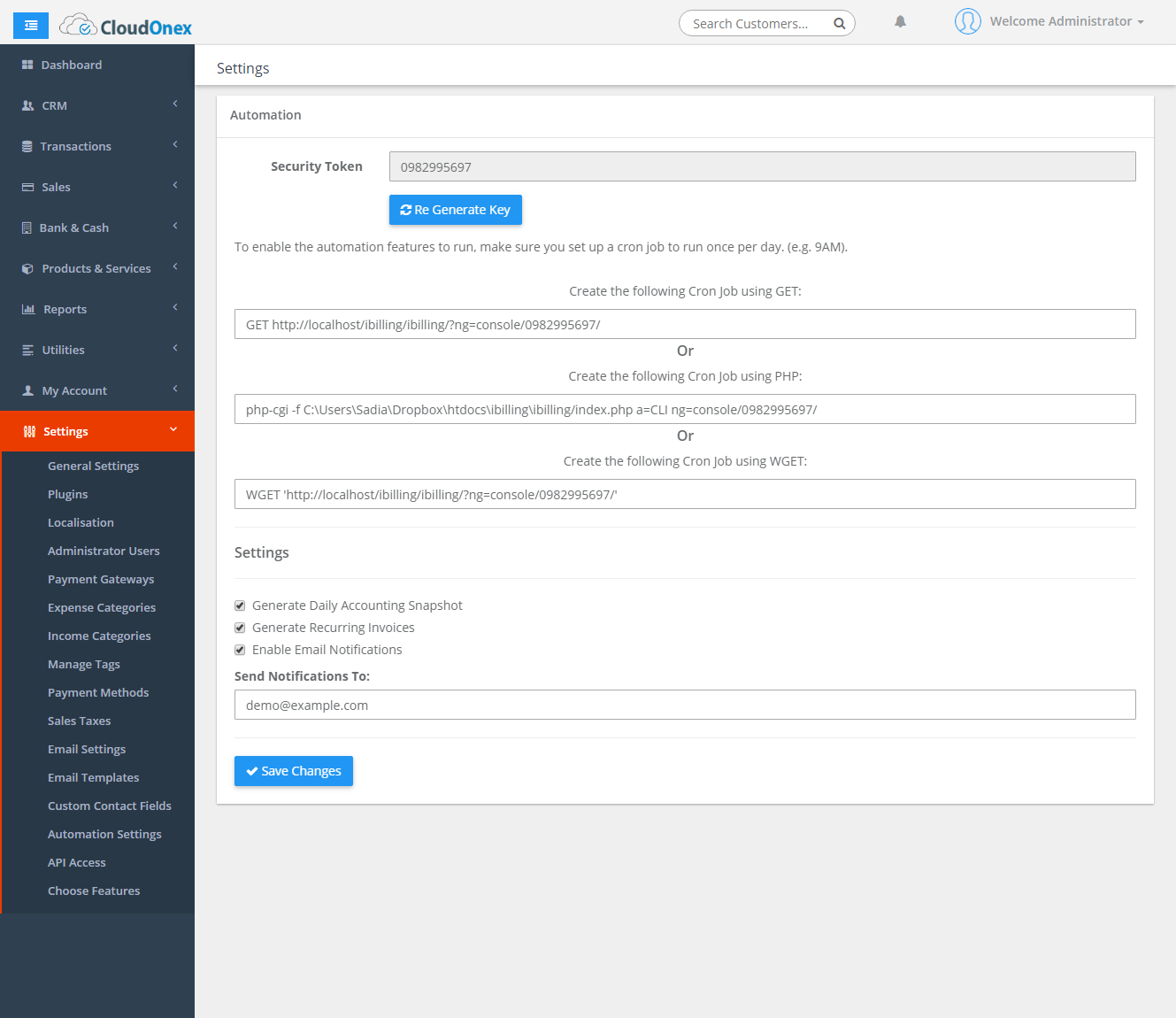The width and height of the screenshot is (1176, 1018).
Task: Click the Send Notifications To email field
Action: 685,705
